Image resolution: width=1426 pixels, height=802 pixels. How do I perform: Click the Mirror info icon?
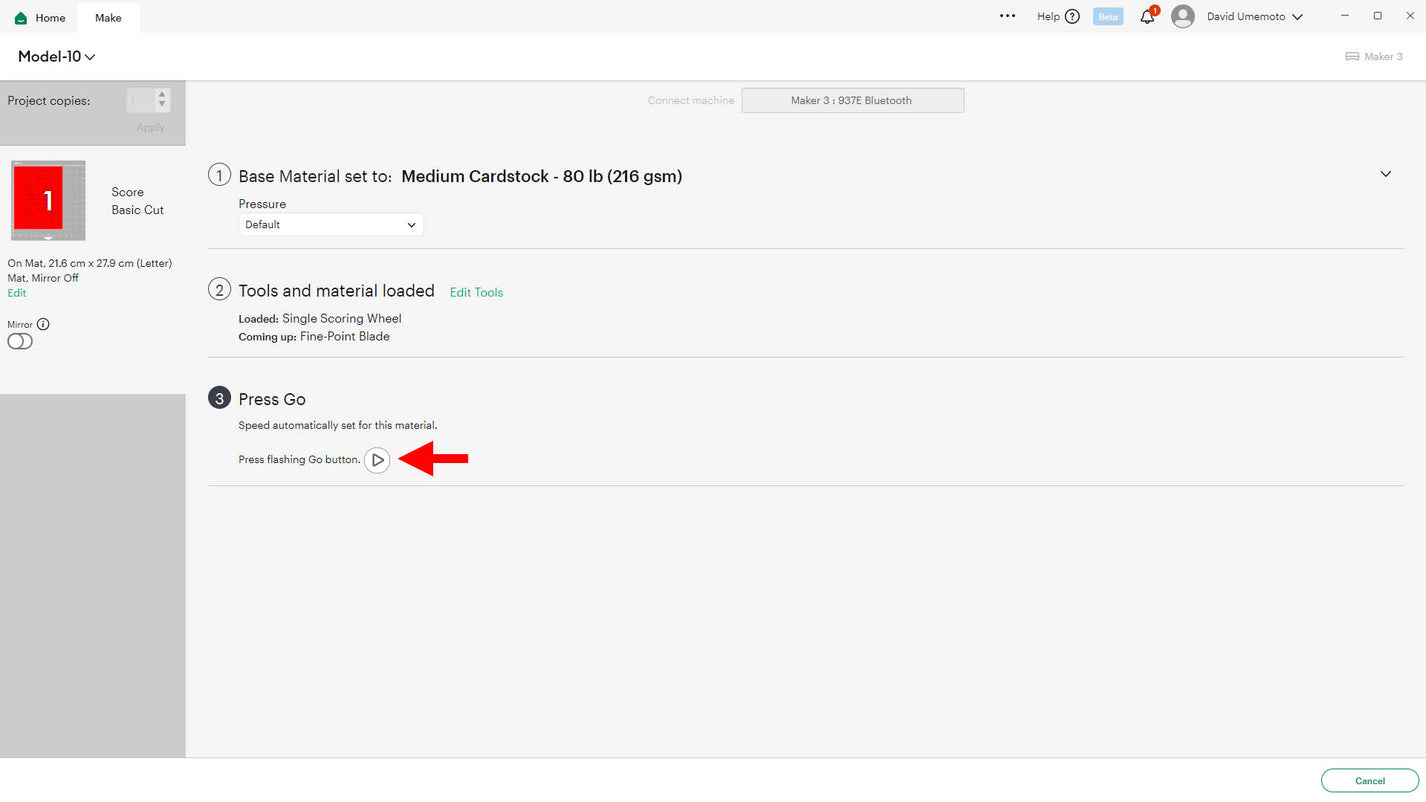43,324
